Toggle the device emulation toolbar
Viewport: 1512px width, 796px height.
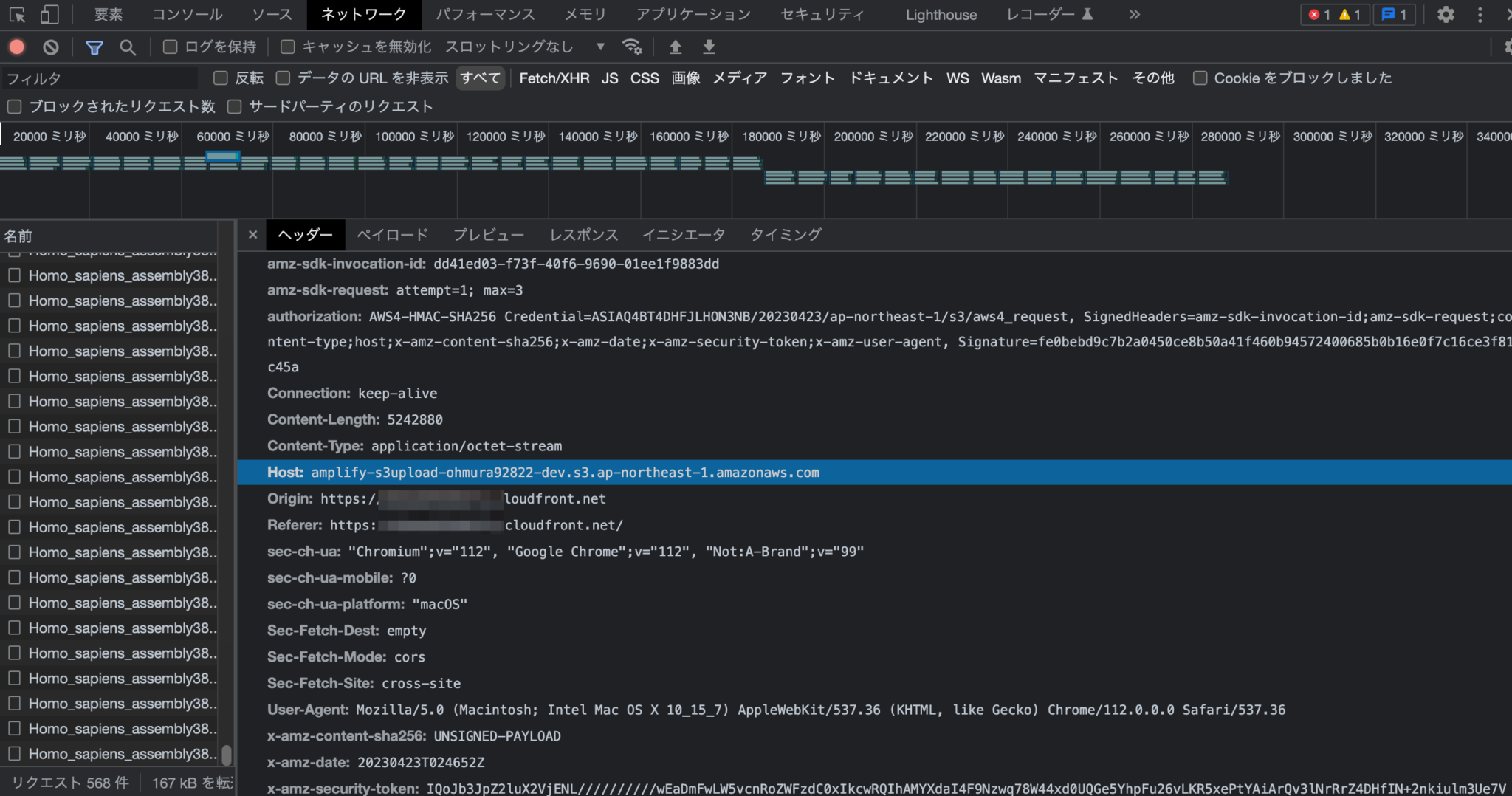[x=49, y=14]
